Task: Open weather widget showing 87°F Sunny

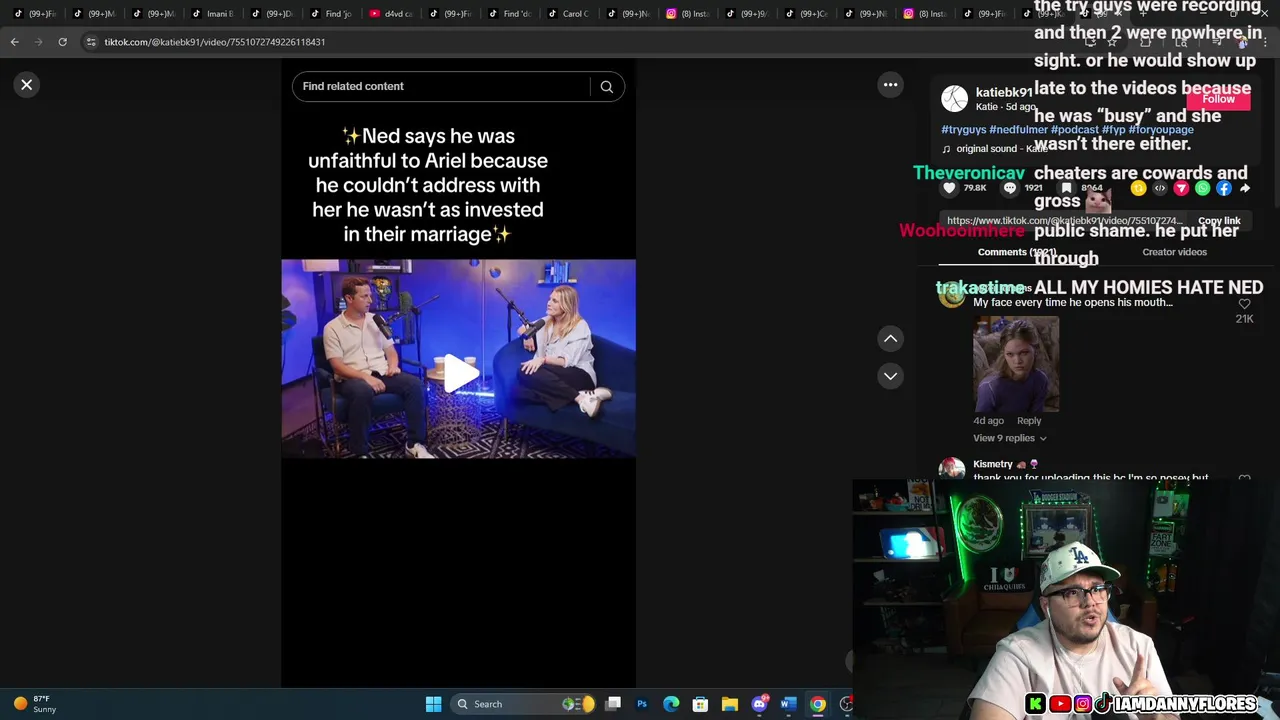Action: (33, 704)
